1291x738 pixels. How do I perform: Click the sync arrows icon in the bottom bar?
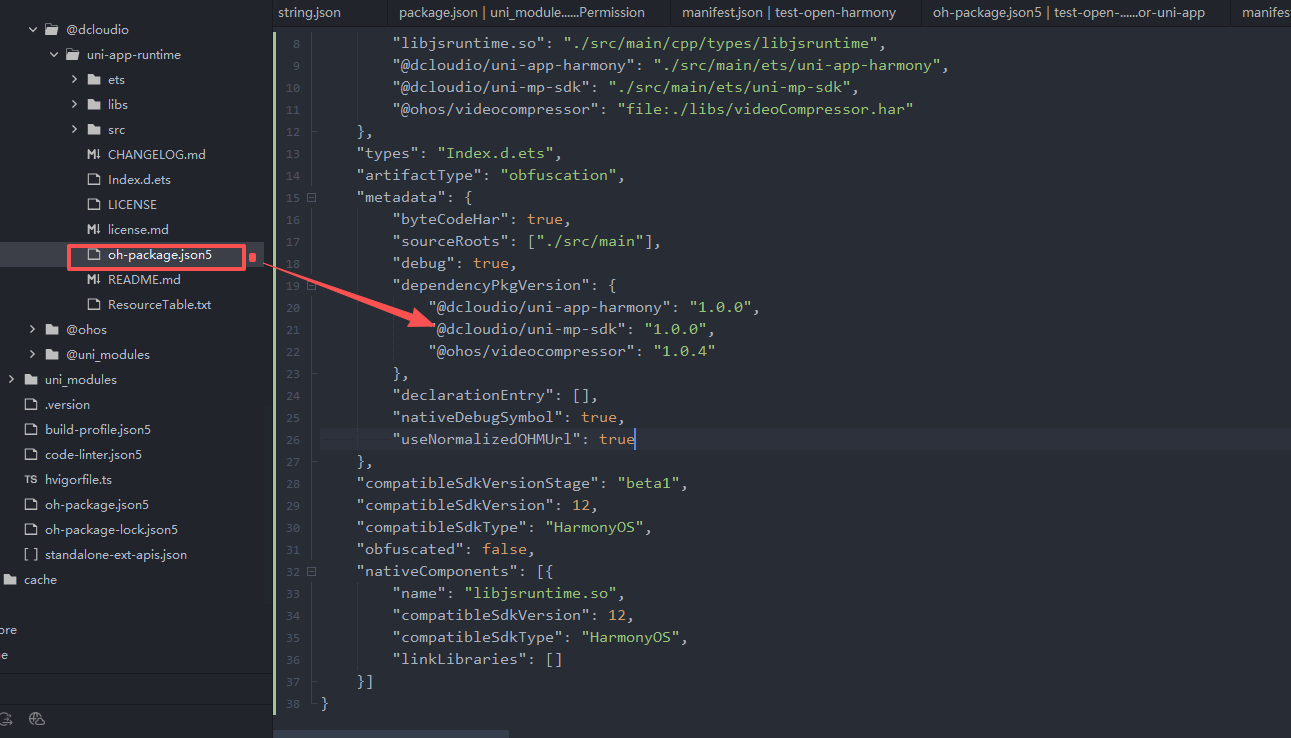click(x=6, y=718)
